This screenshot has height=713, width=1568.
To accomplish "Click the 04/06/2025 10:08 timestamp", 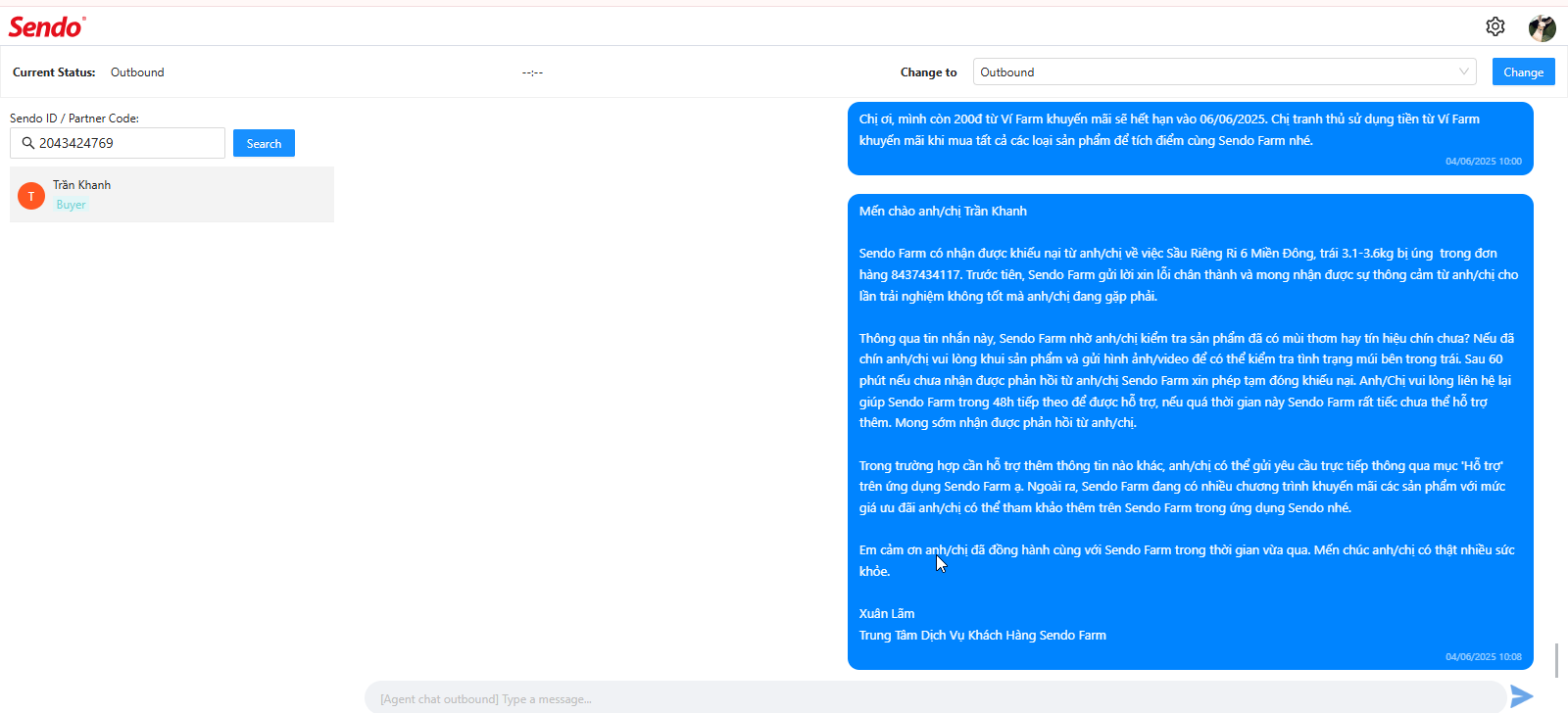I will 1484,657.
